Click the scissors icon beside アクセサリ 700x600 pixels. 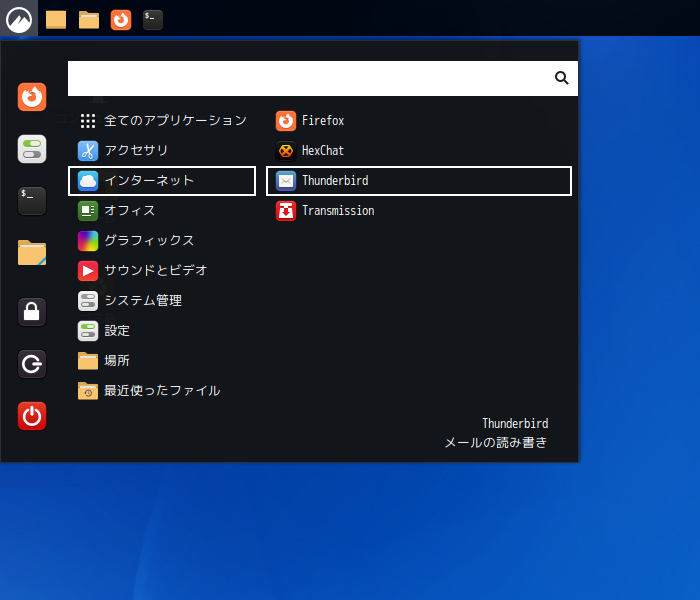88,150
